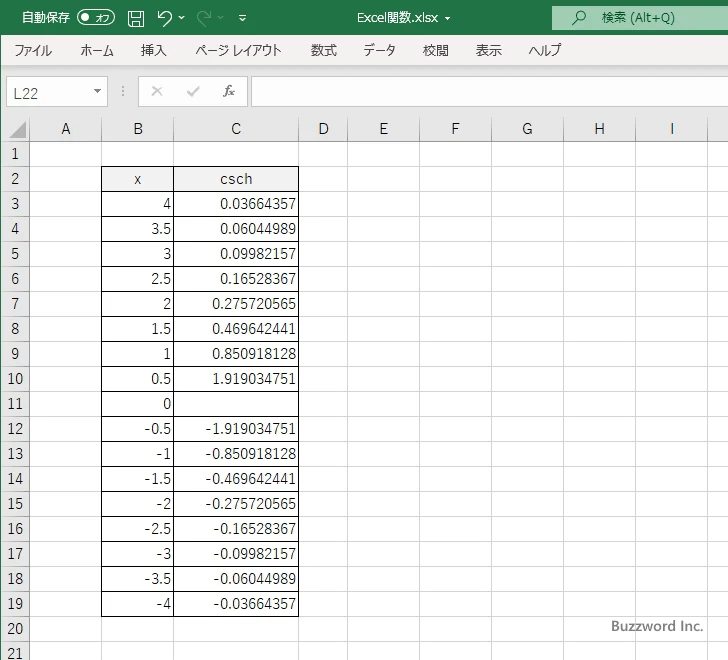Select the cell containing -0.06044989
The width and height of the screenshot is (728, 660).
236,579
